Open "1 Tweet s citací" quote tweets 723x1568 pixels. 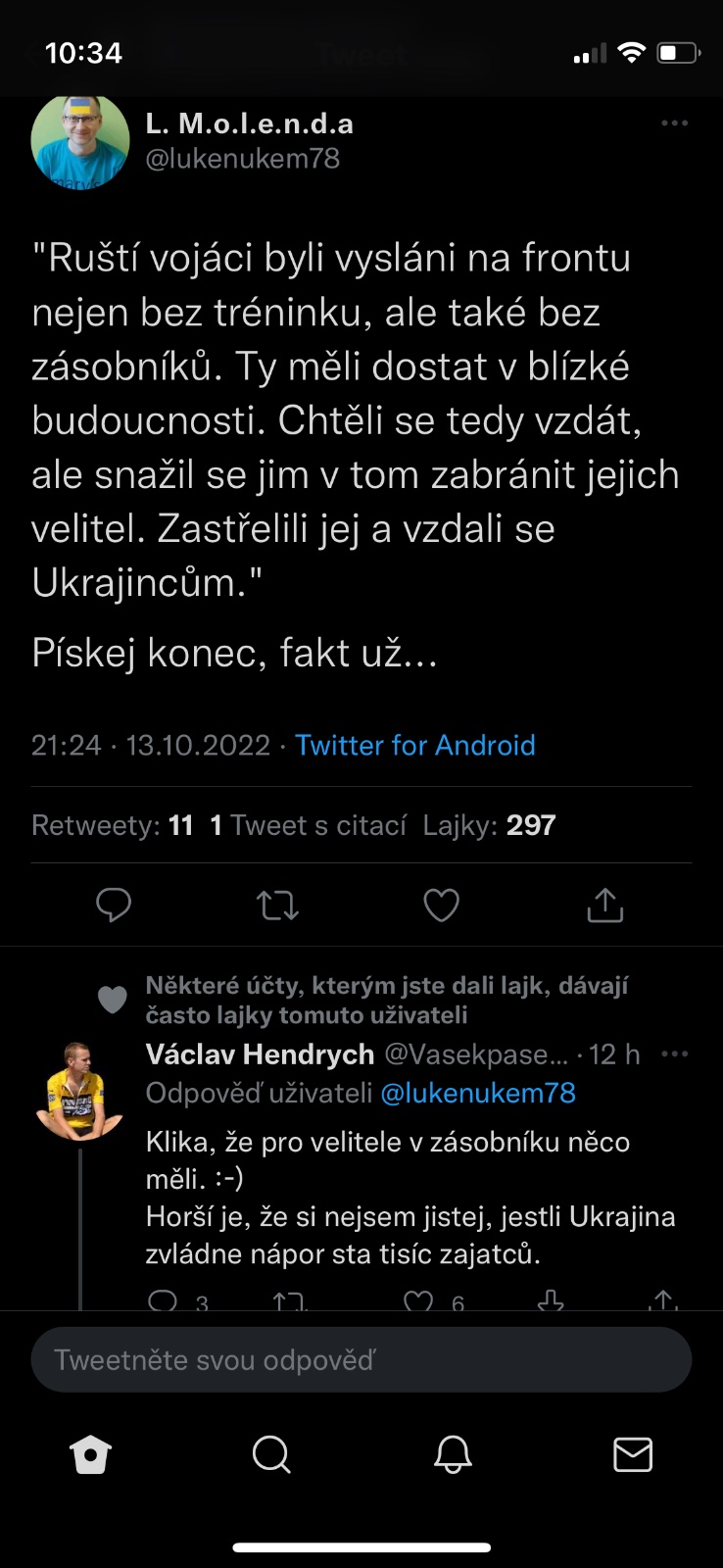[x=308, y=825]
